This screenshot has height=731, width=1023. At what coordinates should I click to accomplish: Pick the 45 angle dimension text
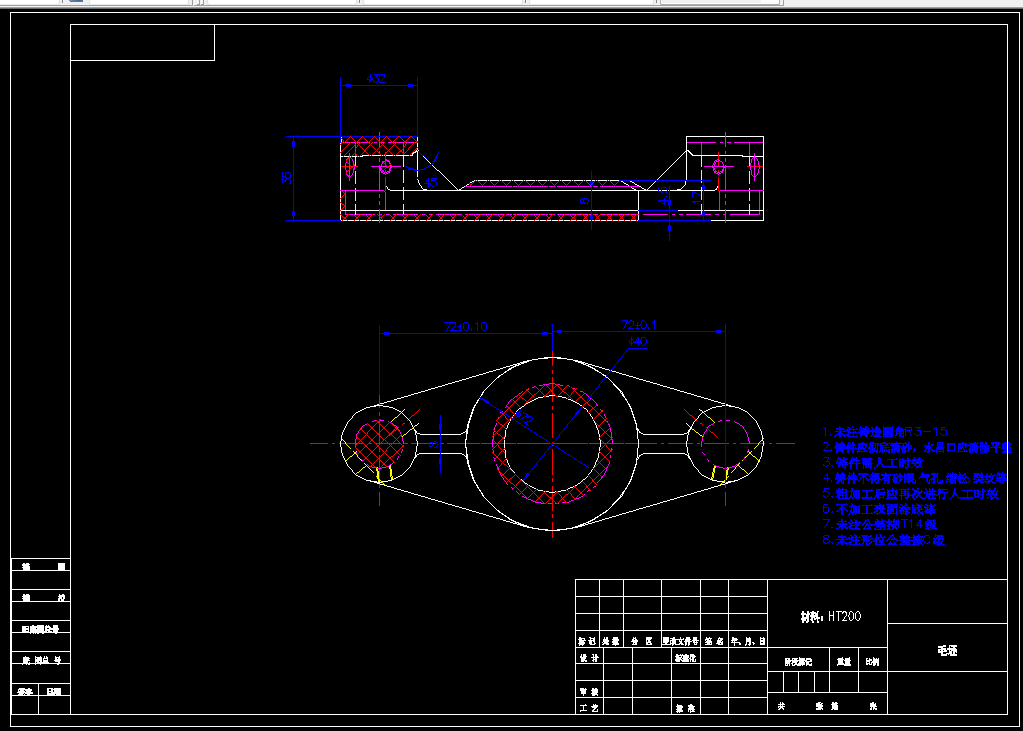[431, 183]
